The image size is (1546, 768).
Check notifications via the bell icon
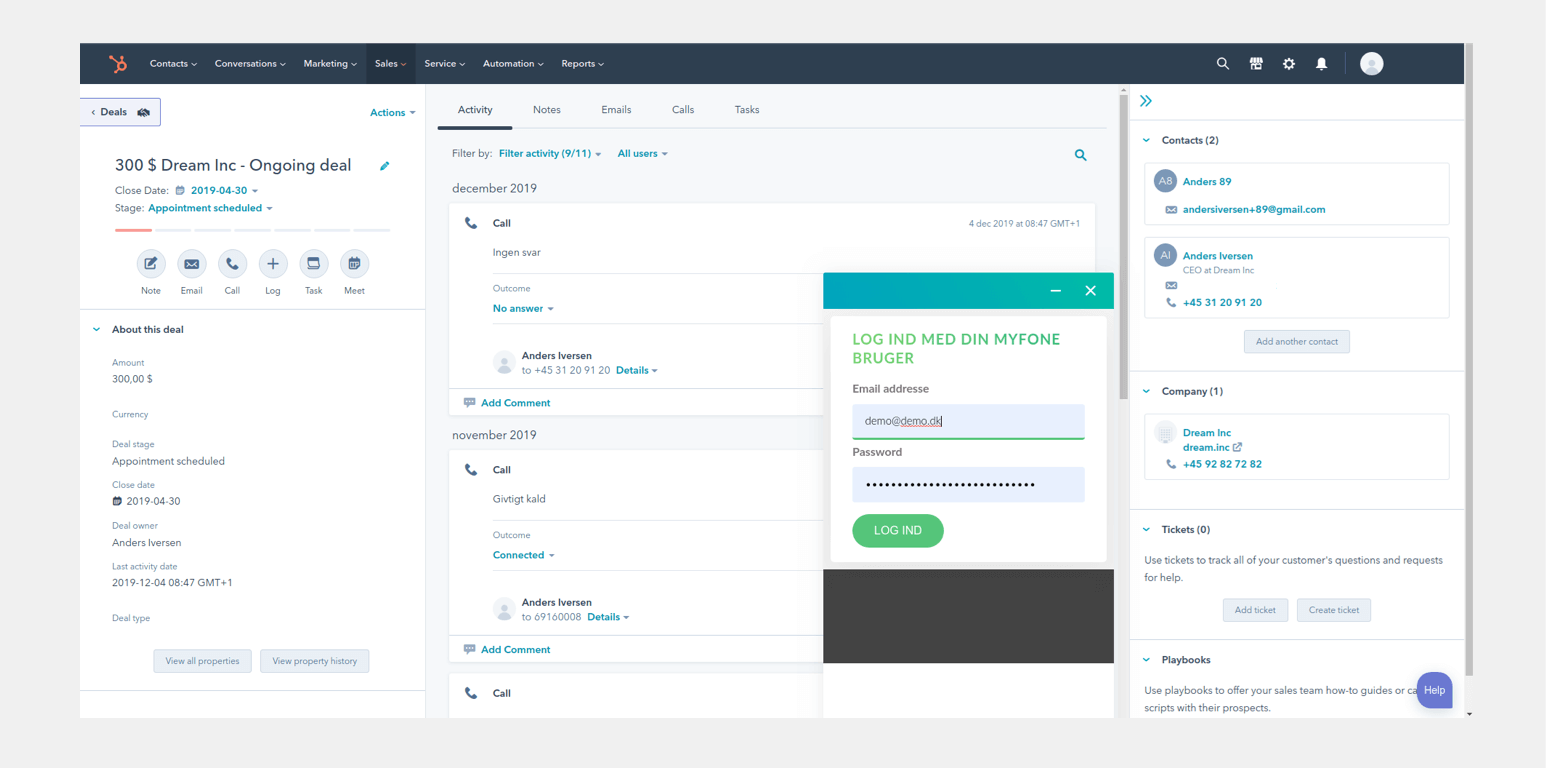1321,63
